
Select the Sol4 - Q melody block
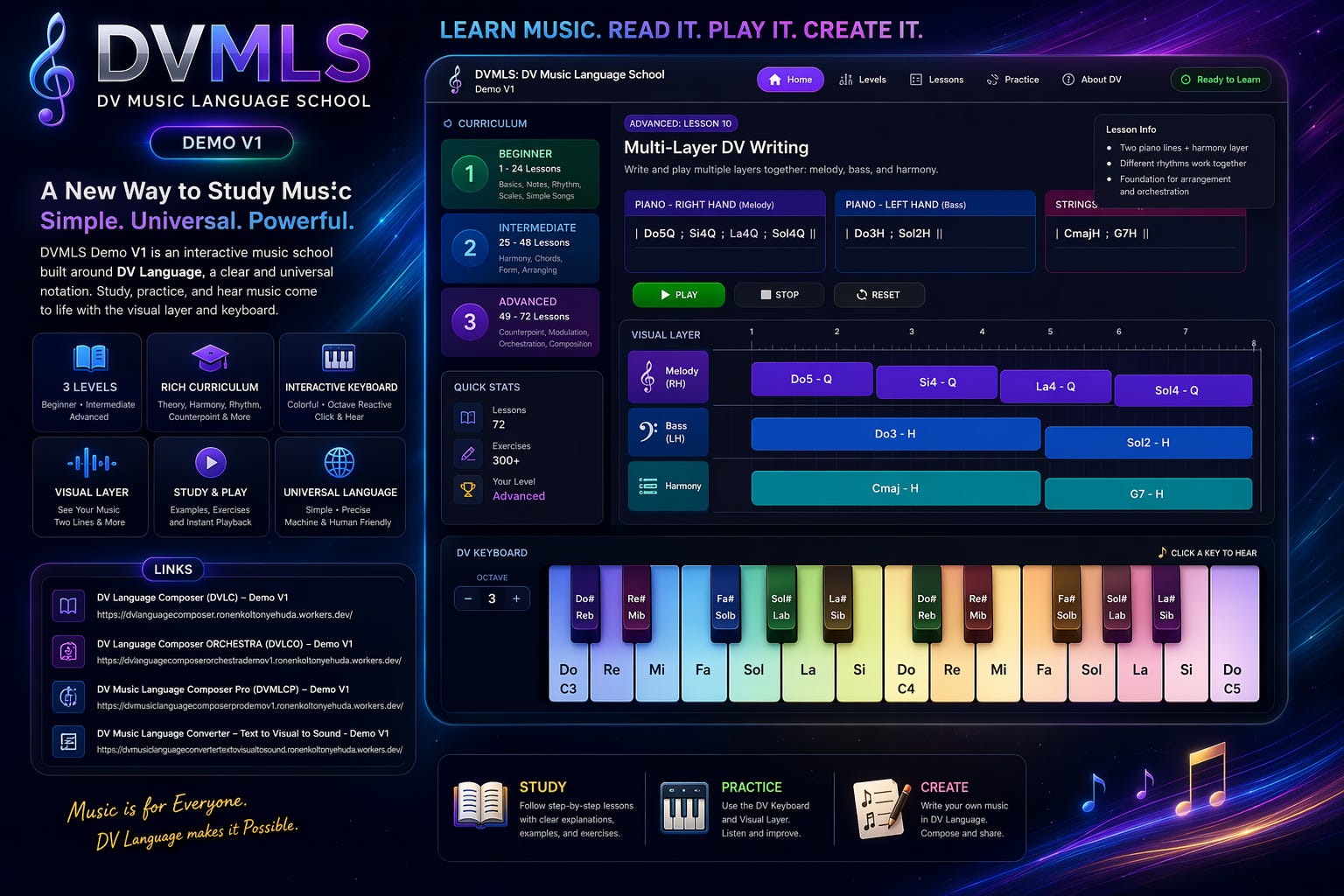[1183, 390]
